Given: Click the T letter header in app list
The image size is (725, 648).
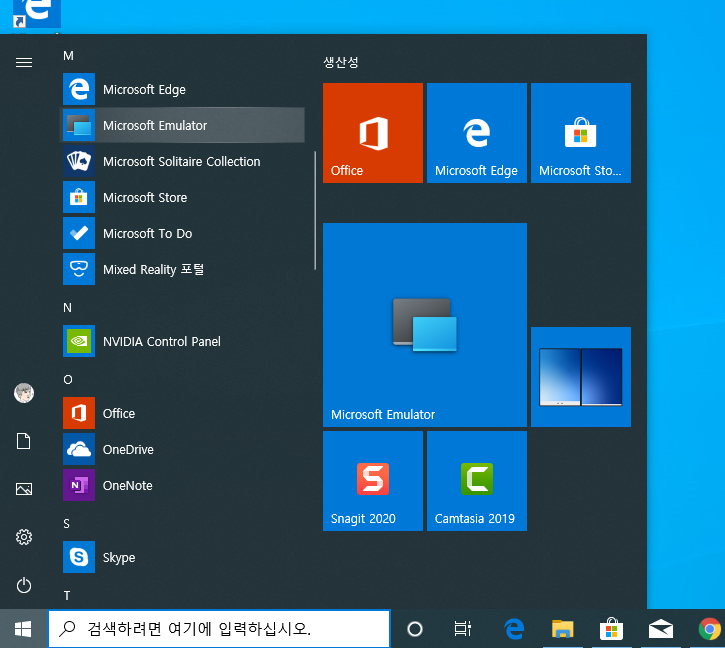Looking at the screenshot, I should point(67,596).
